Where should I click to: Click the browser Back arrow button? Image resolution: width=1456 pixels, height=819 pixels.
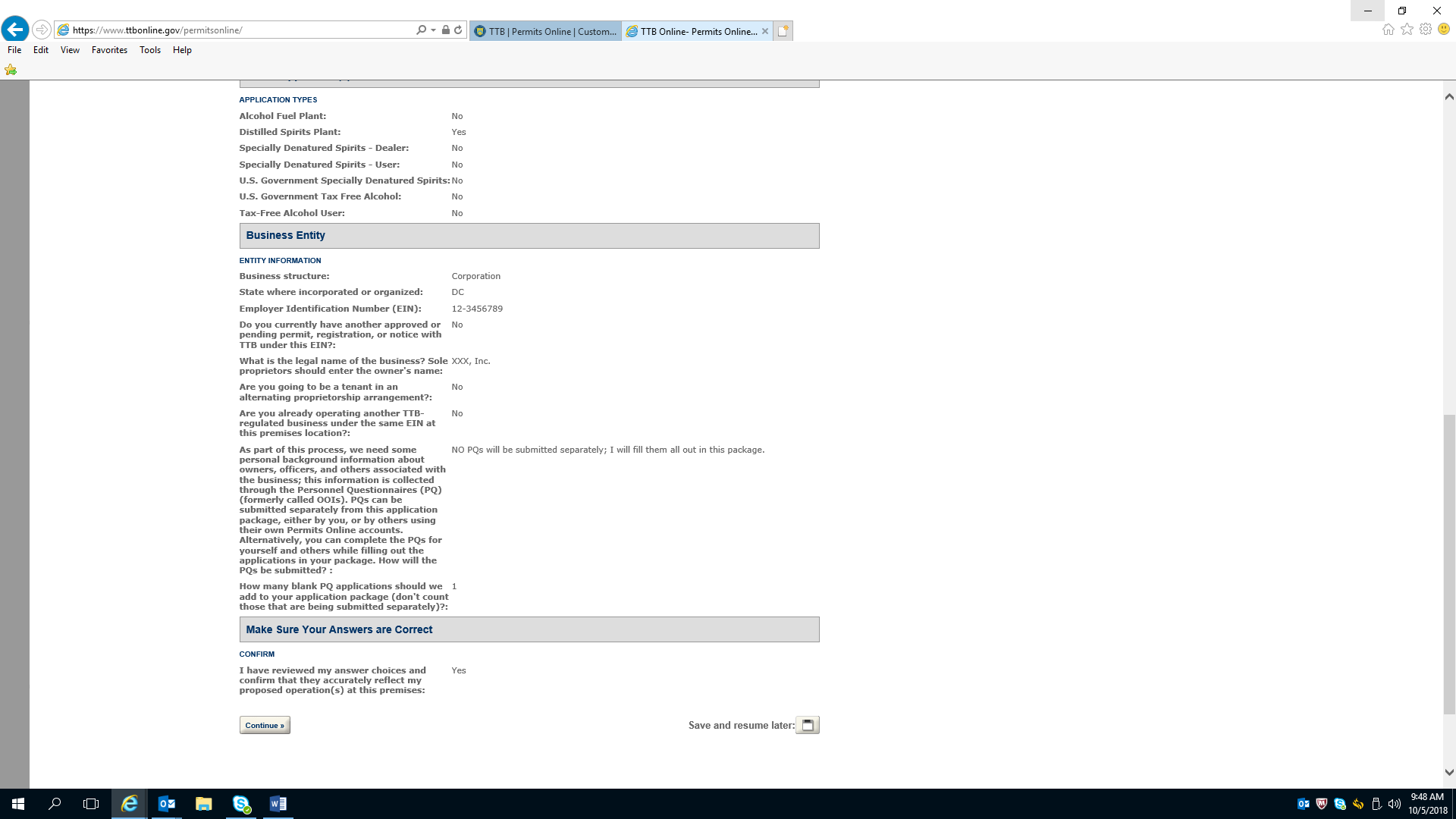pyautogui.click(x=14, y=30)
